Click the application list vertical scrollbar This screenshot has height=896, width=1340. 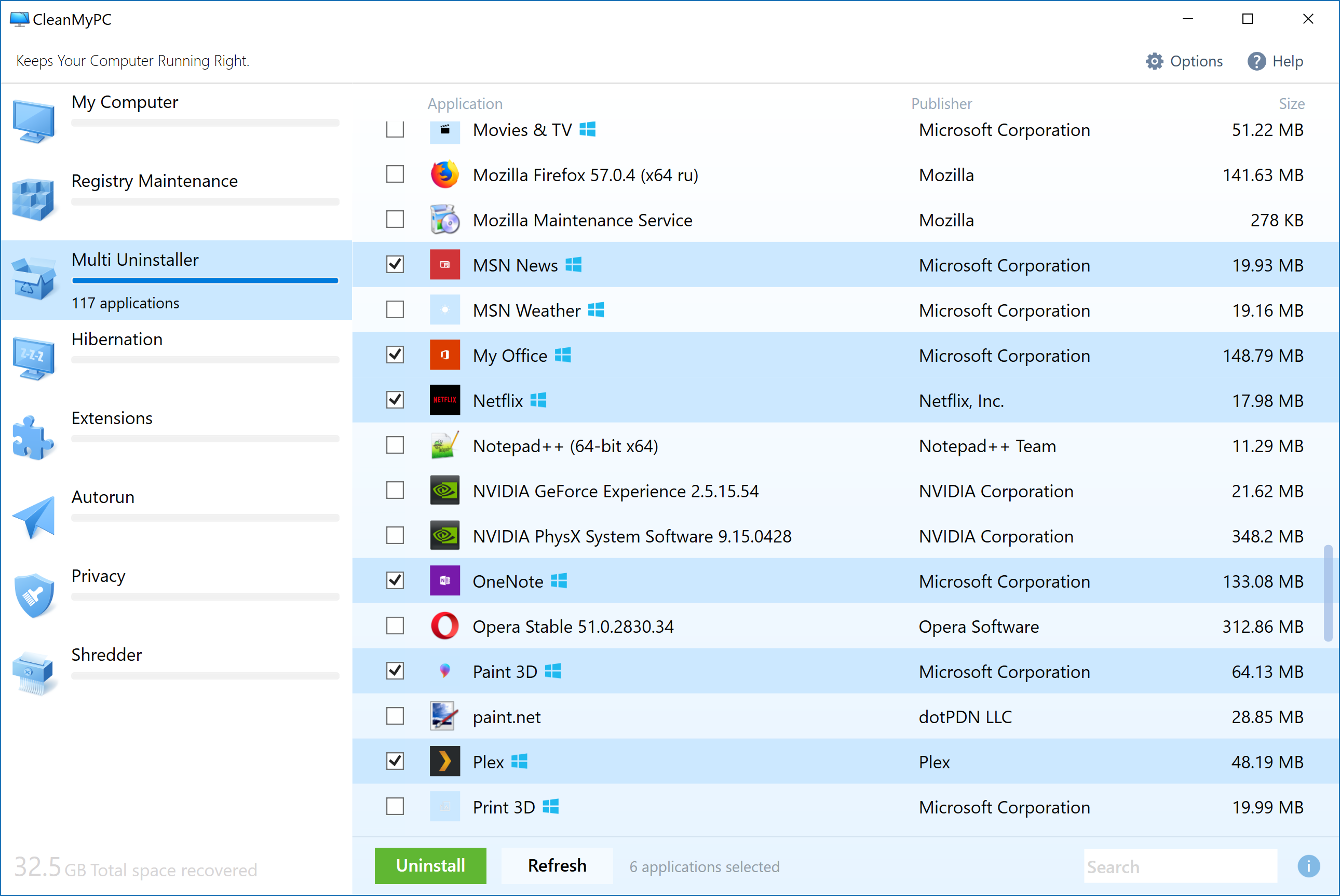[x=1328, y=593]
